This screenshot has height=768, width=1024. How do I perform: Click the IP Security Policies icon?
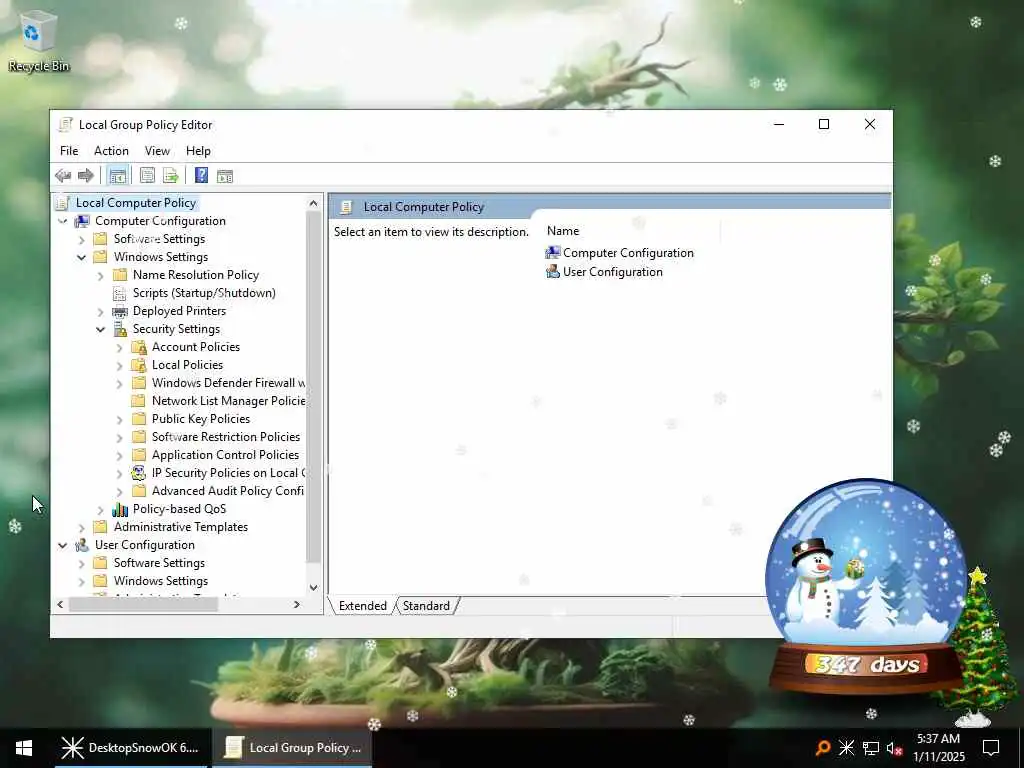(x=138, y=473)
